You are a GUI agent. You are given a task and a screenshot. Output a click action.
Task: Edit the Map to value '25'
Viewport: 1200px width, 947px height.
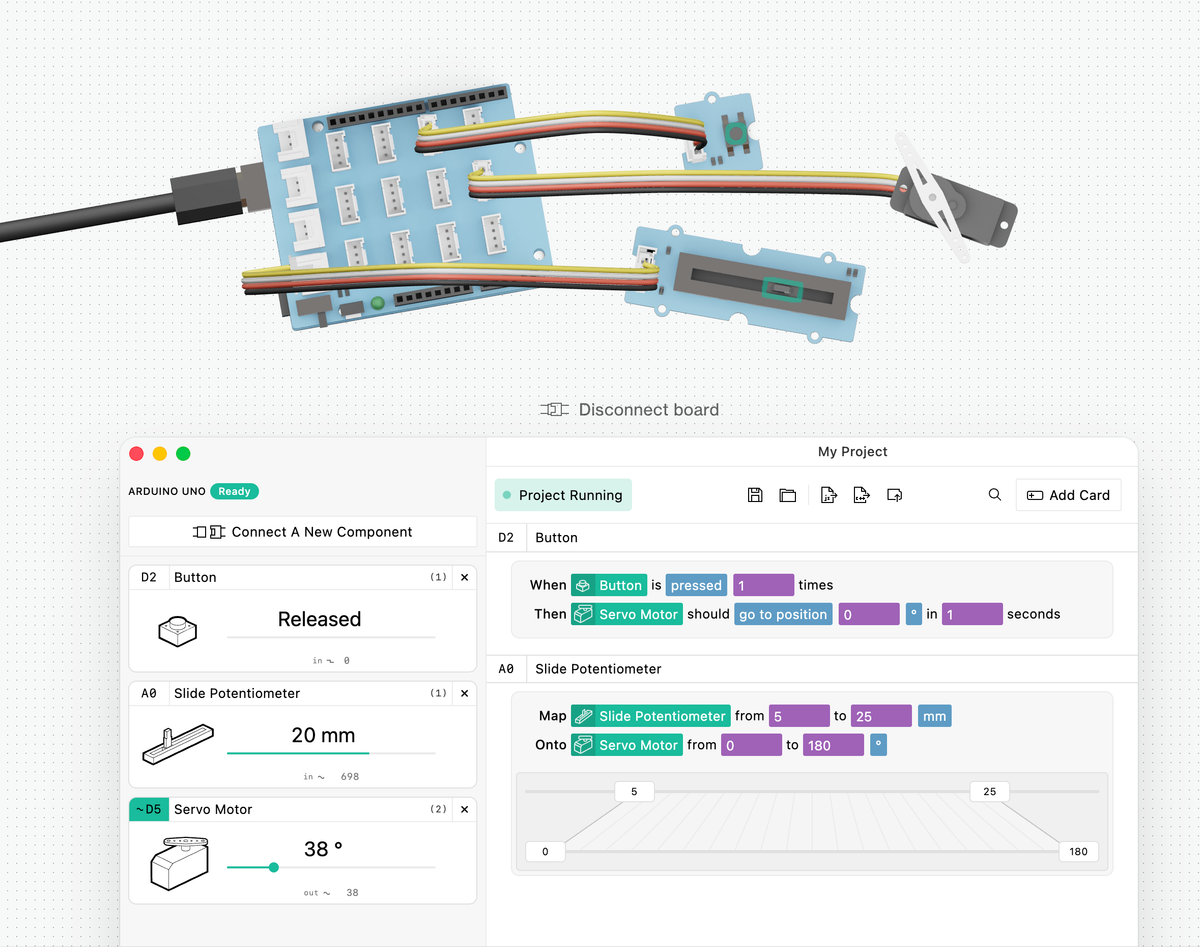click(881, 716)
